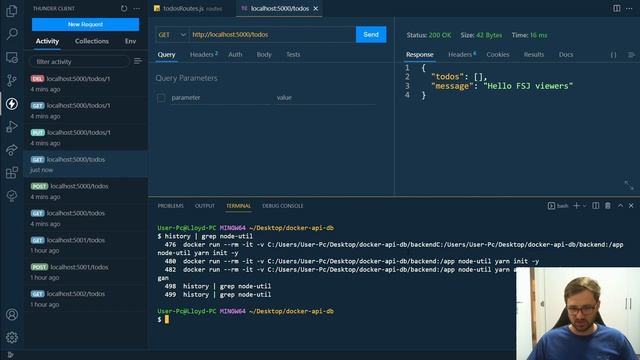This screenshot has width=640, height=360.
Task: Click the bash terminal profile icon
Action: [x=551, y=206]
